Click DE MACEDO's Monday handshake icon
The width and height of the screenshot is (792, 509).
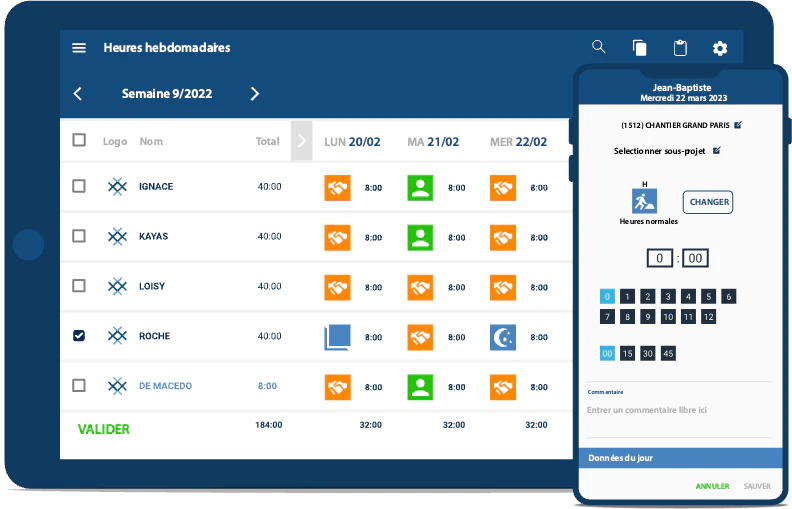[x=337, y=387]
